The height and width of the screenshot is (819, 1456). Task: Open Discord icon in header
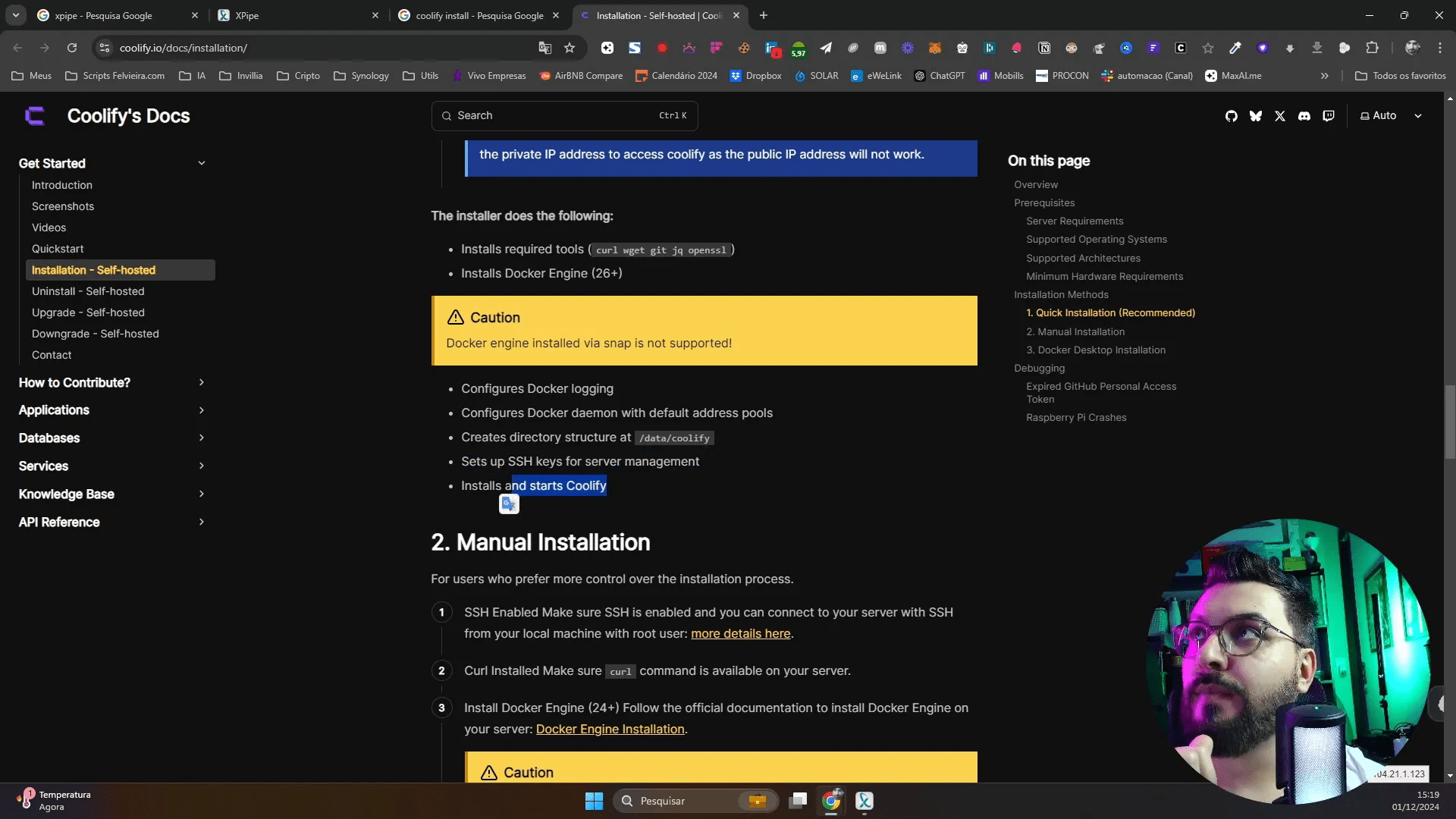1304,116
